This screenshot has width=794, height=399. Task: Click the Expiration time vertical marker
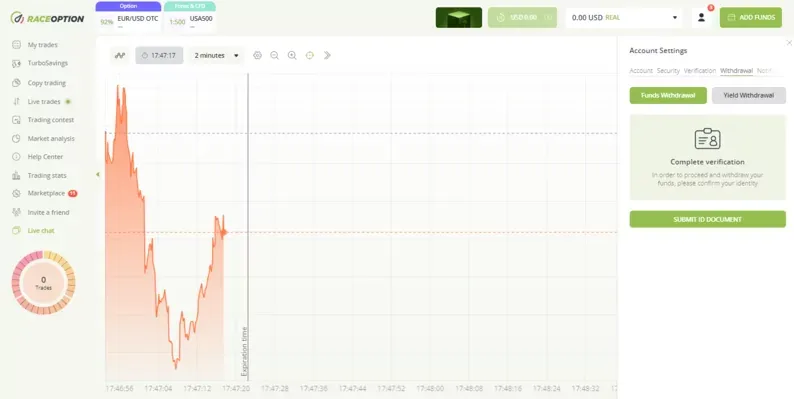pyautogui.click(x=248, y=227)
